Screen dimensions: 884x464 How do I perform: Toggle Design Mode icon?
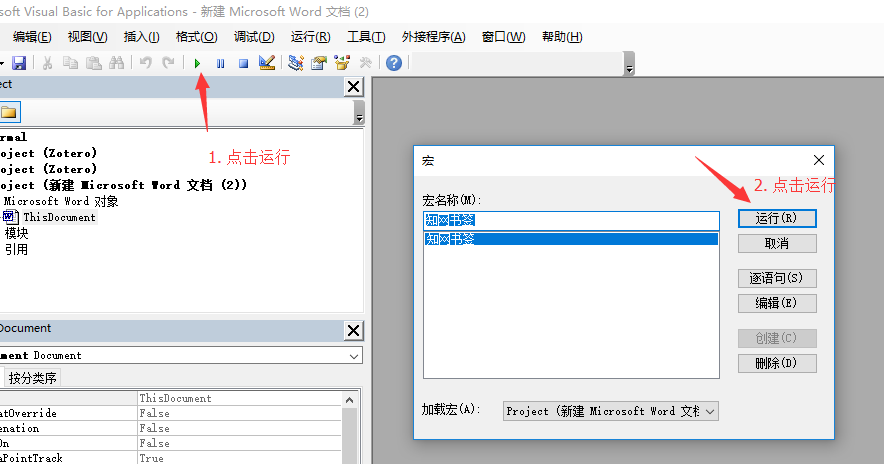(x=267, y=63)
